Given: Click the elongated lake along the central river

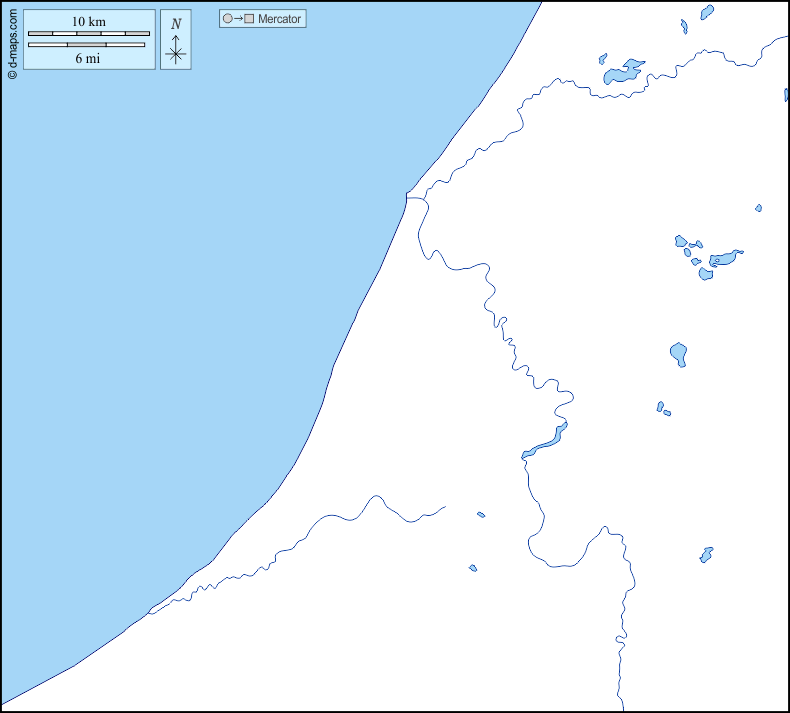Looking at the screenshot, I should point(545,442).
